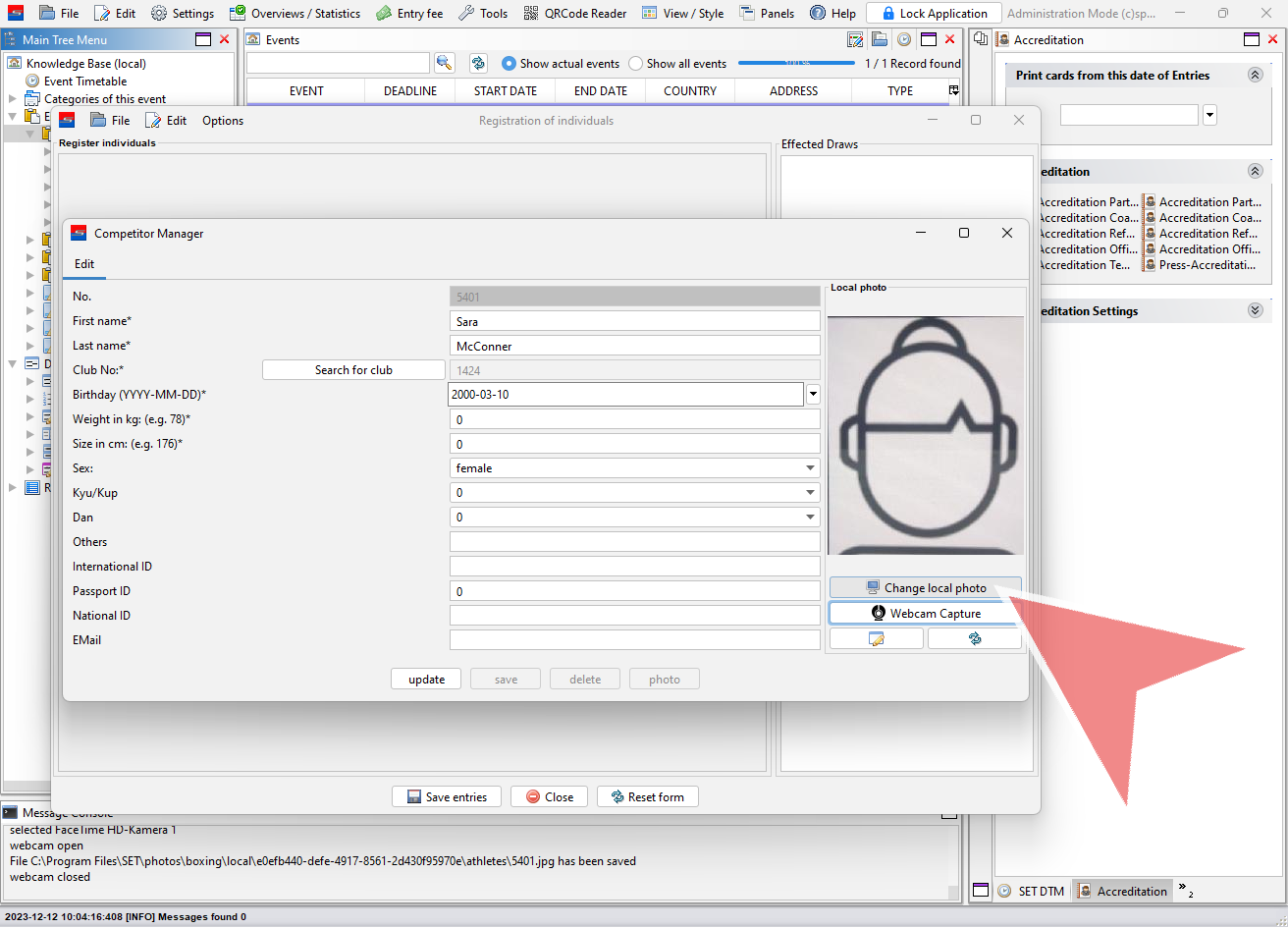Click the Save entries button
This screenshot has height=928, width=1288.
tap(447, 796)
